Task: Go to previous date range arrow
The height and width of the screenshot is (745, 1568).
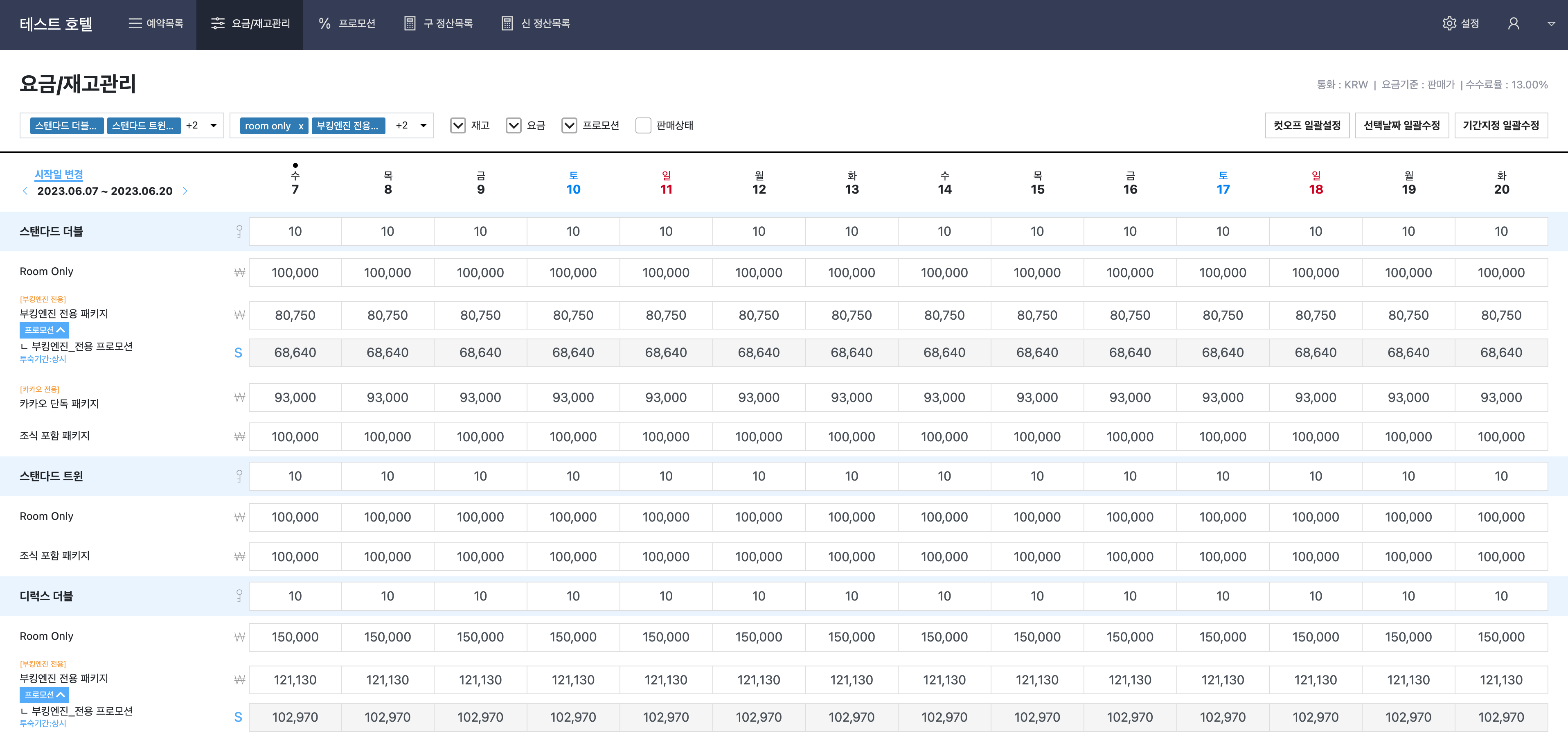Action: 25,191
